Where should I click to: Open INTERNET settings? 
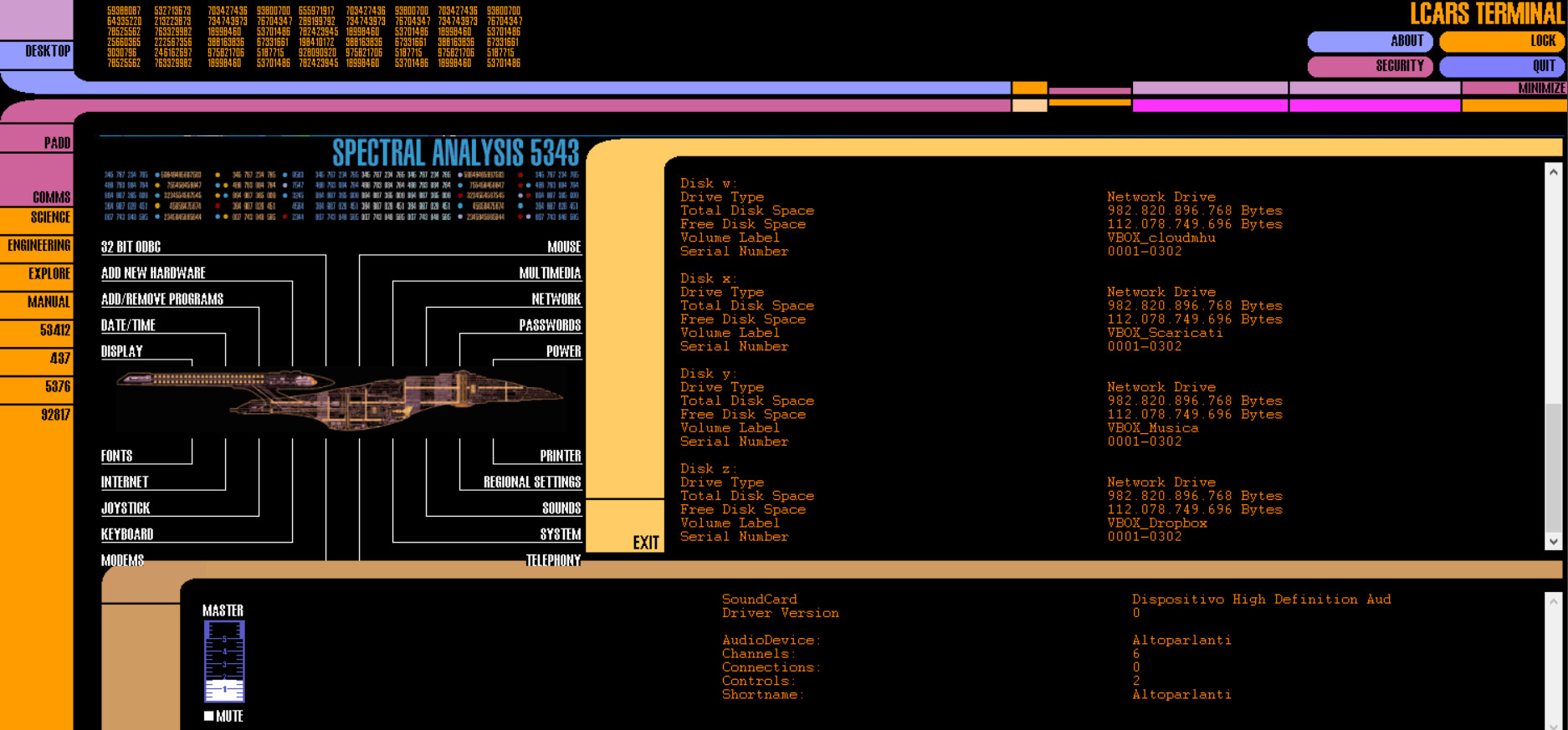(125, 482)
